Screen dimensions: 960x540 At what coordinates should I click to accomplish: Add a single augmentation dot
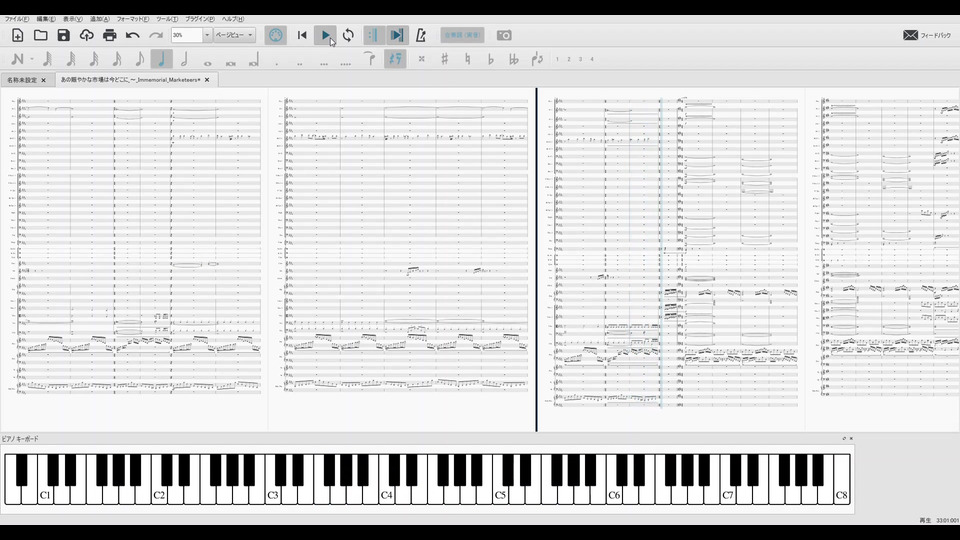tap(277, 62)
